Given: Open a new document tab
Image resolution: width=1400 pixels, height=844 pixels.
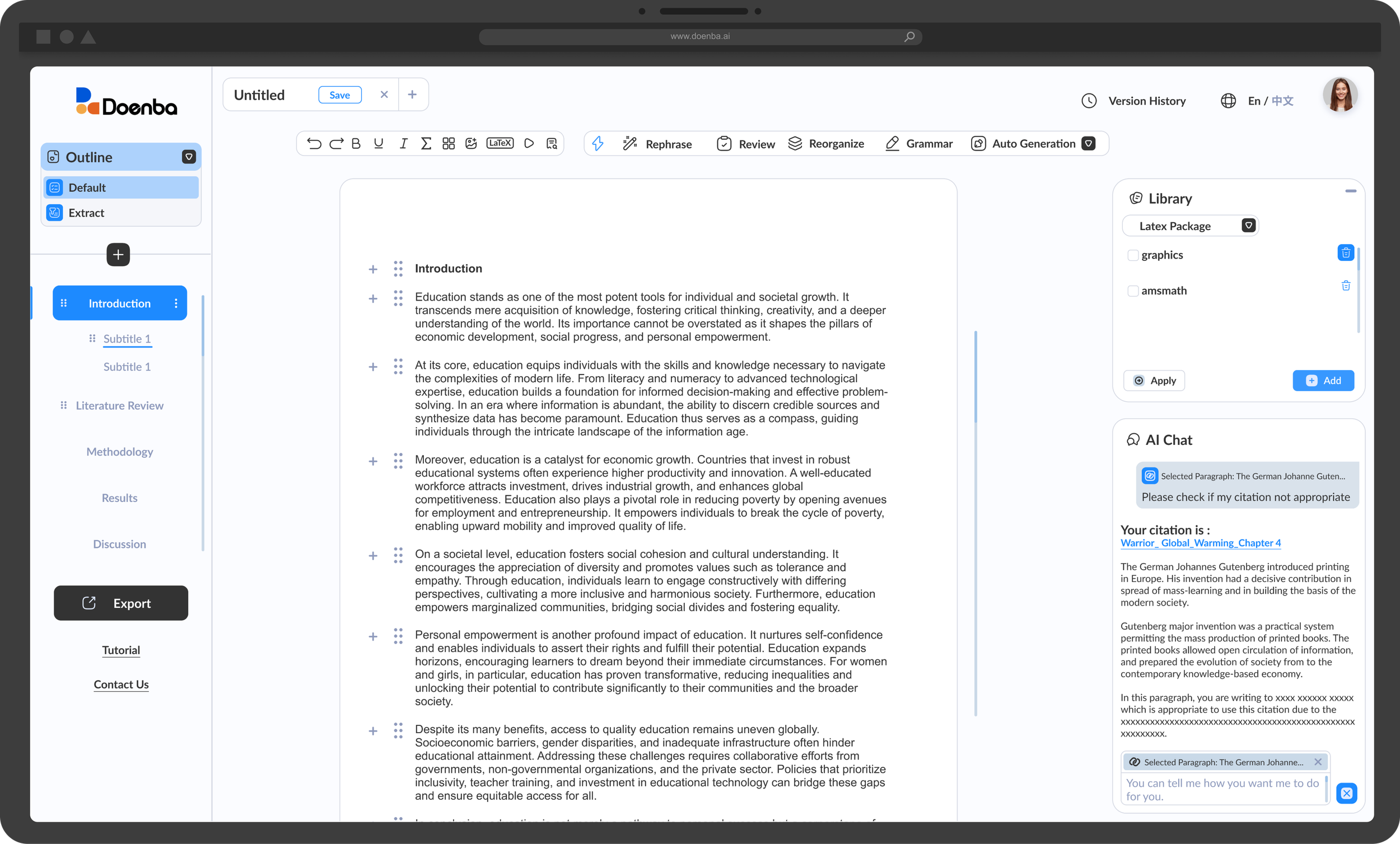Looking at the screenshot, I should coord(413,95).
